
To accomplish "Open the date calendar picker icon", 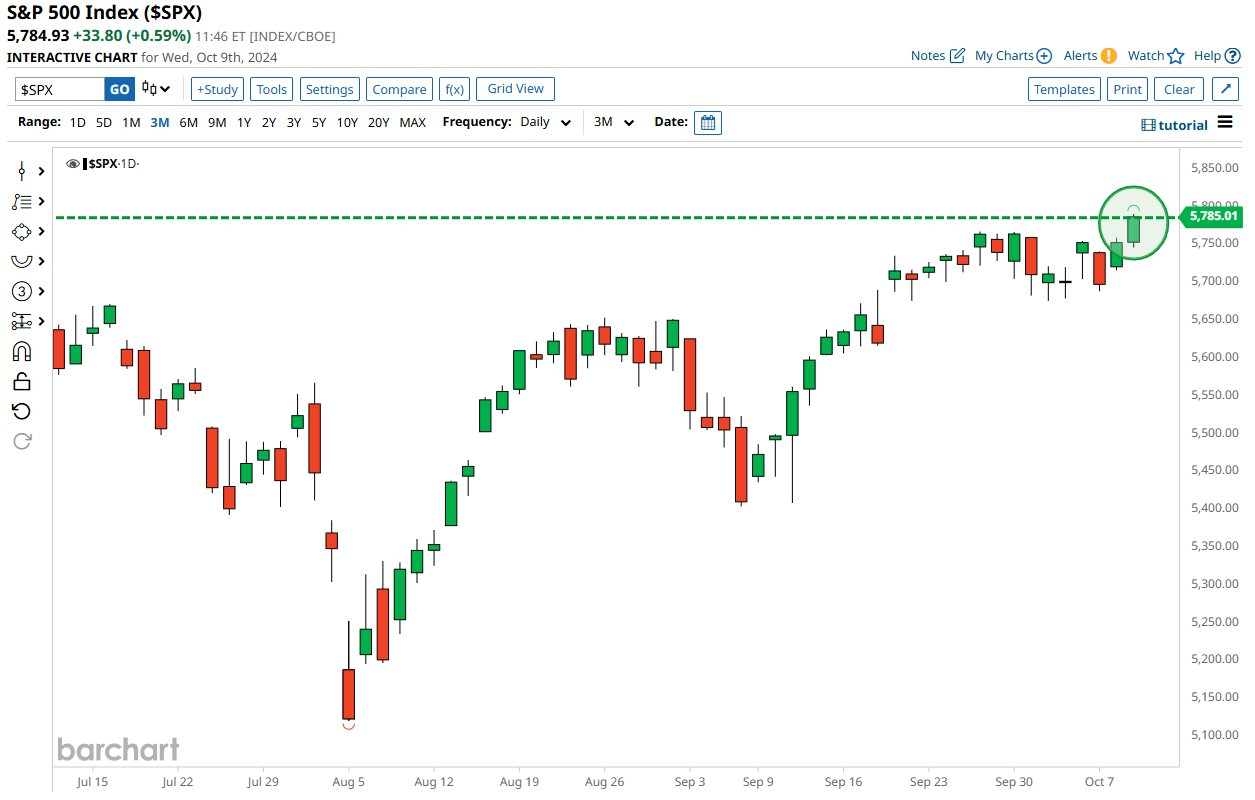I will pyautogui.click(x=708, y=122).
